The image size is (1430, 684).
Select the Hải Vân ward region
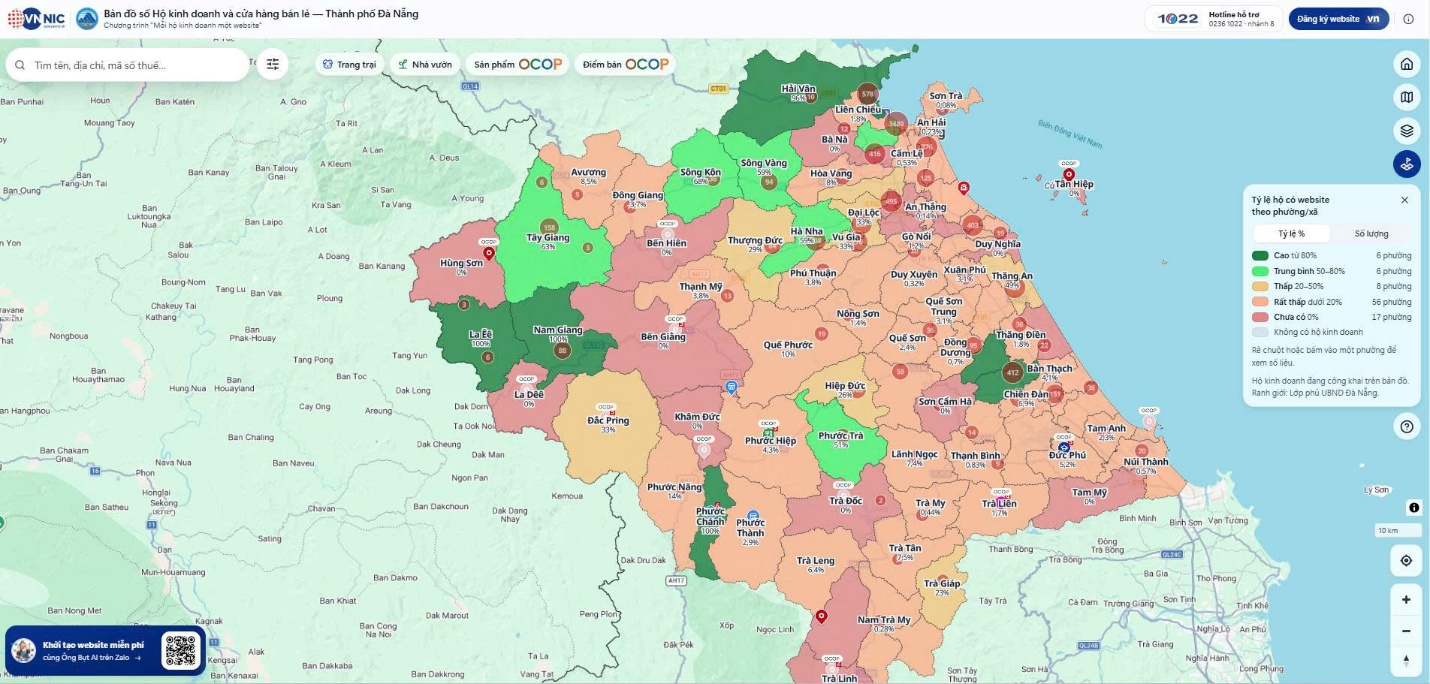coord(800,90)
